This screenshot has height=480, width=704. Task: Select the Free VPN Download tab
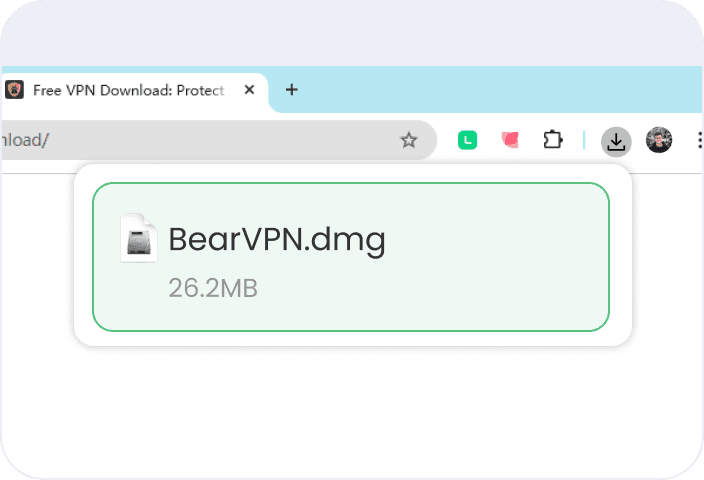[128, 90]
